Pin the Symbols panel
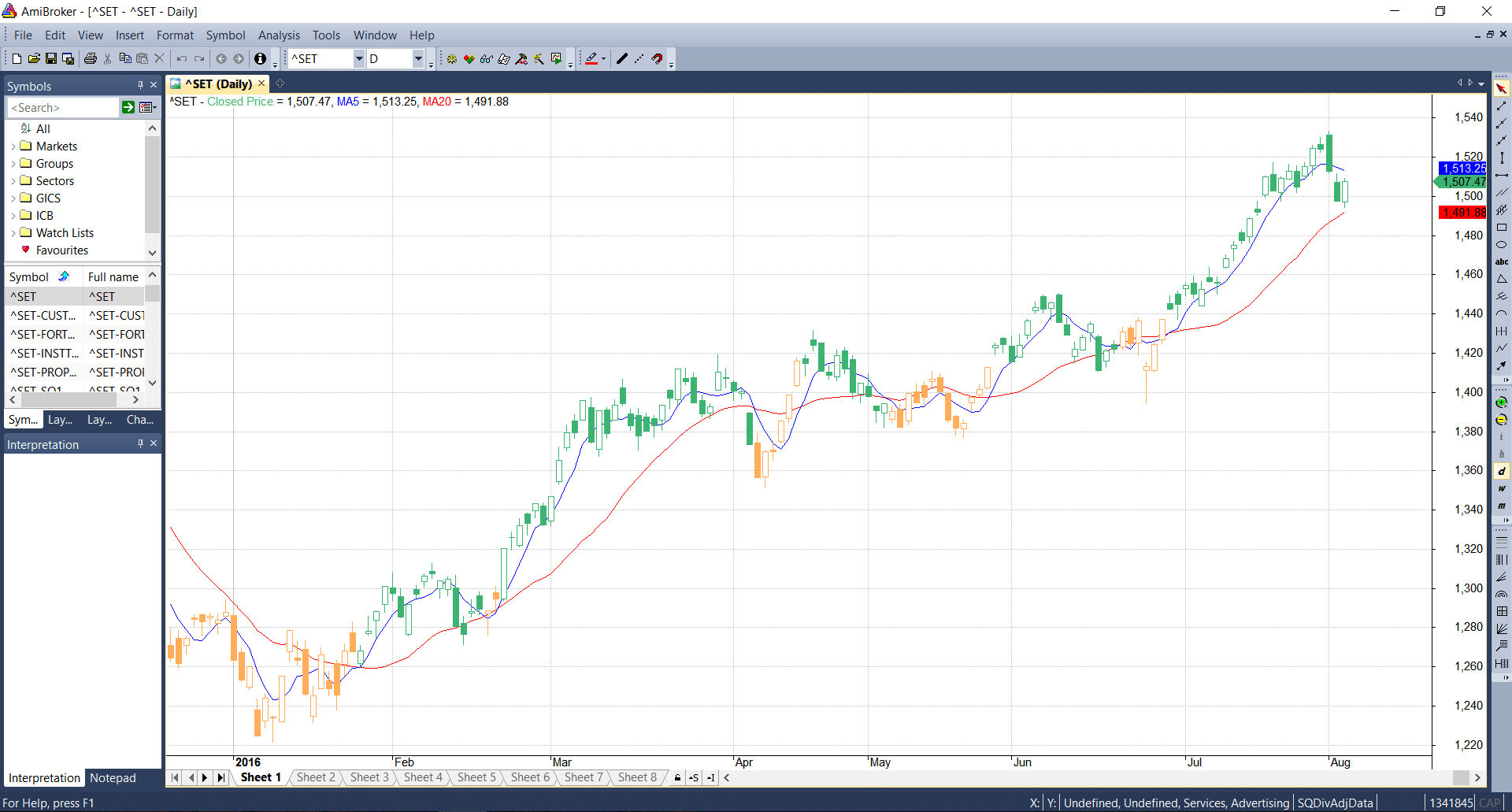The image size is (1512, 812). click(x=140, y=85)
